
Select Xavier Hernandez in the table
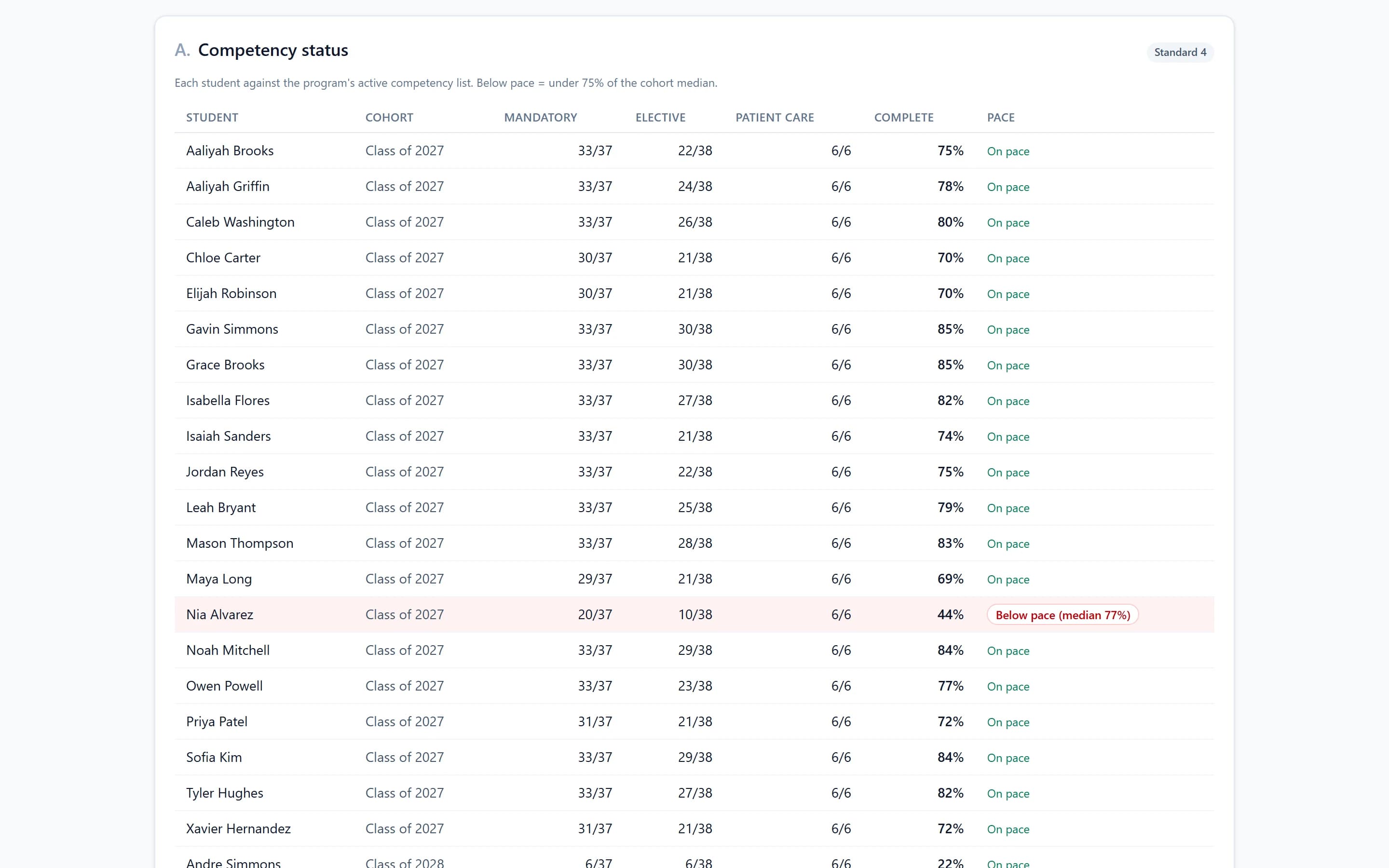(x=238, y=829)
